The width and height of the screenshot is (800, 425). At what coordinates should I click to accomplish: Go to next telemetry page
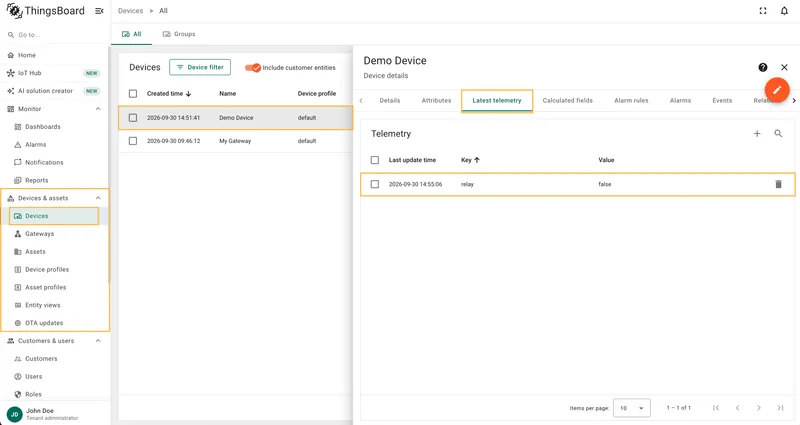759,408
